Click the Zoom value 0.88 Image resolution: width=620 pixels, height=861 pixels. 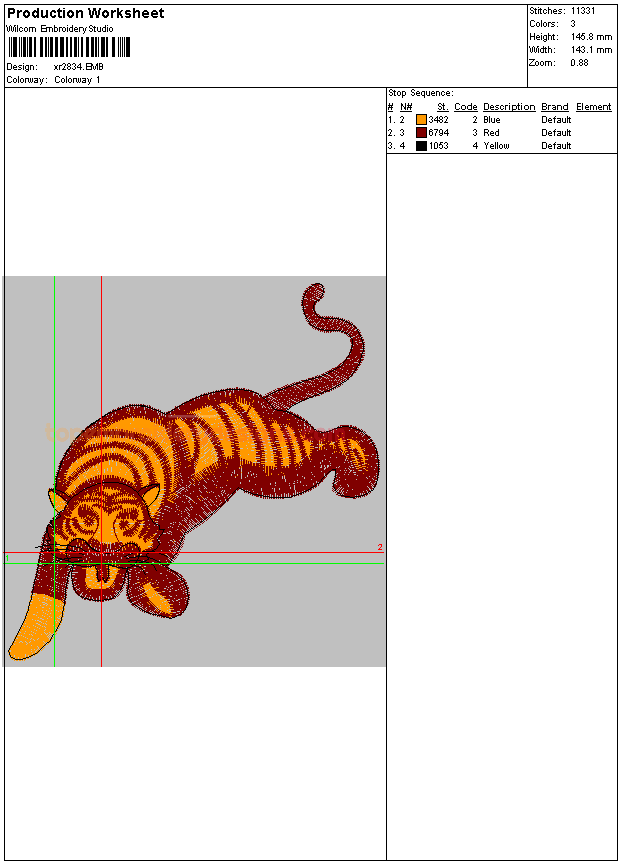click(x=579, y=63)
